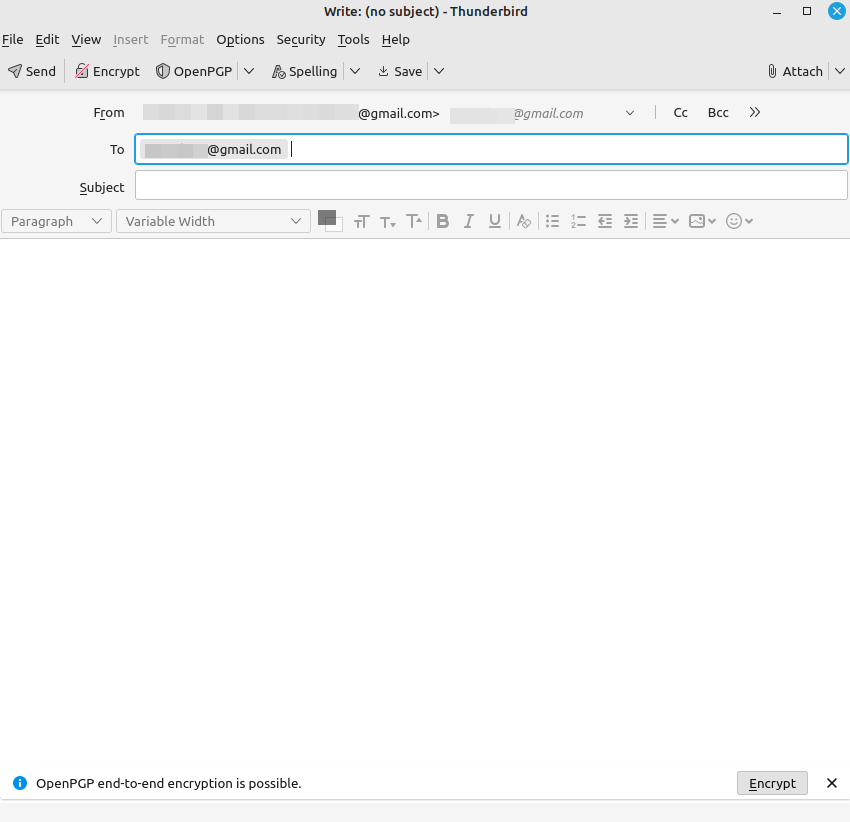850x822 pixels.
Task: Choose the text foreground color swatch
Action: (326, 217)
